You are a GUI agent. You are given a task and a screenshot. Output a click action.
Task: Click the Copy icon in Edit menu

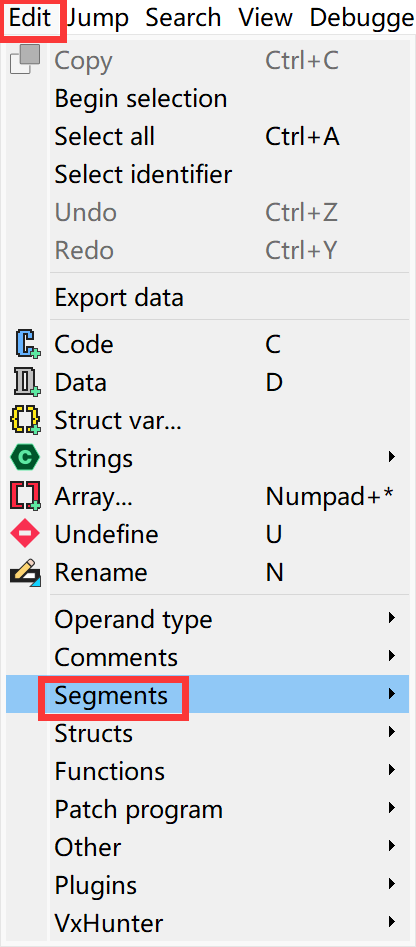tap(25, 60)
